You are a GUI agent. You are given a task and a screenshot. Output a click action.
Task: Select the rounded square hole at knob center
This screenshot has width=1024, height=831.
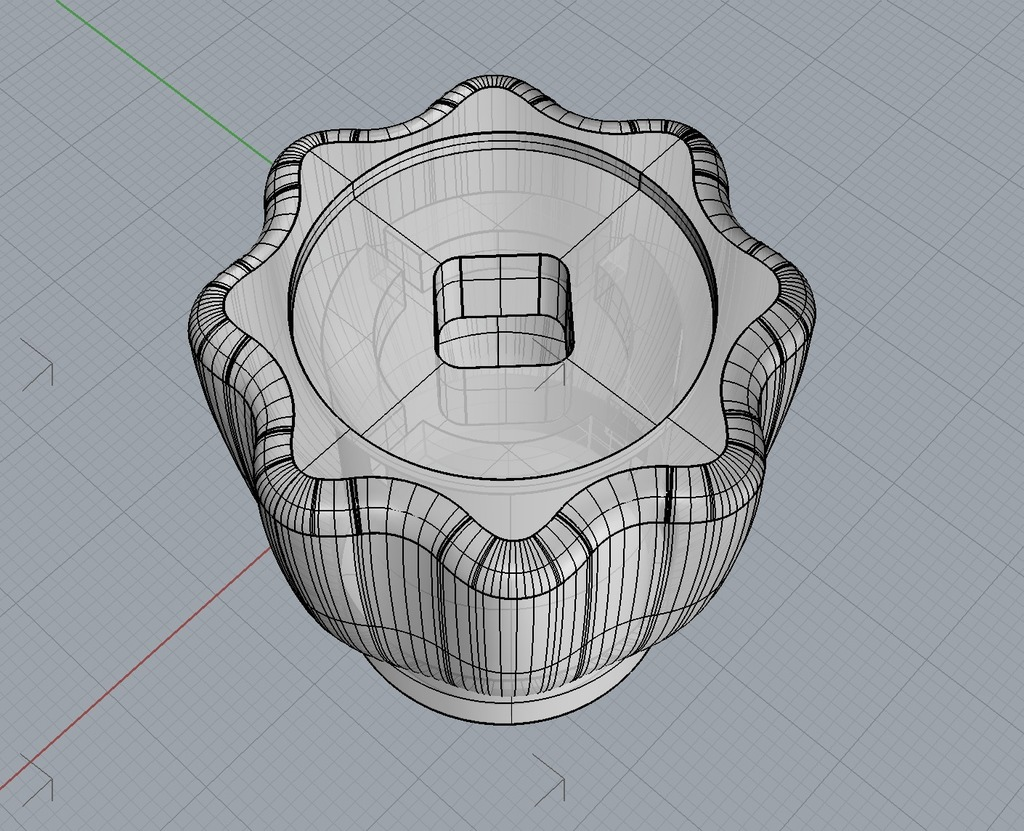504,310
